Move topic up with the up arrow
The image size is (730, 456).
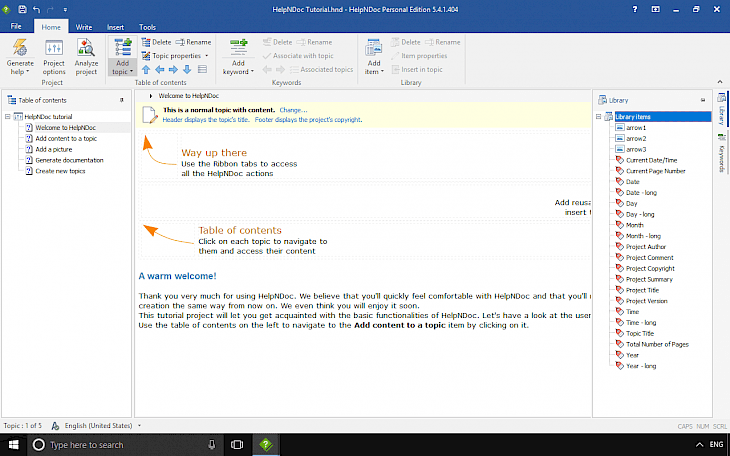pyautogui.click(x=146, y=70)
